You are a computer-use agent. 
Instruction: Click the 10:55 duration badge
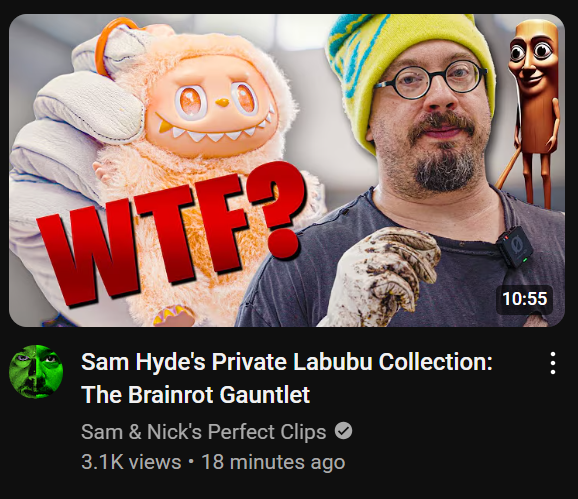524,299
